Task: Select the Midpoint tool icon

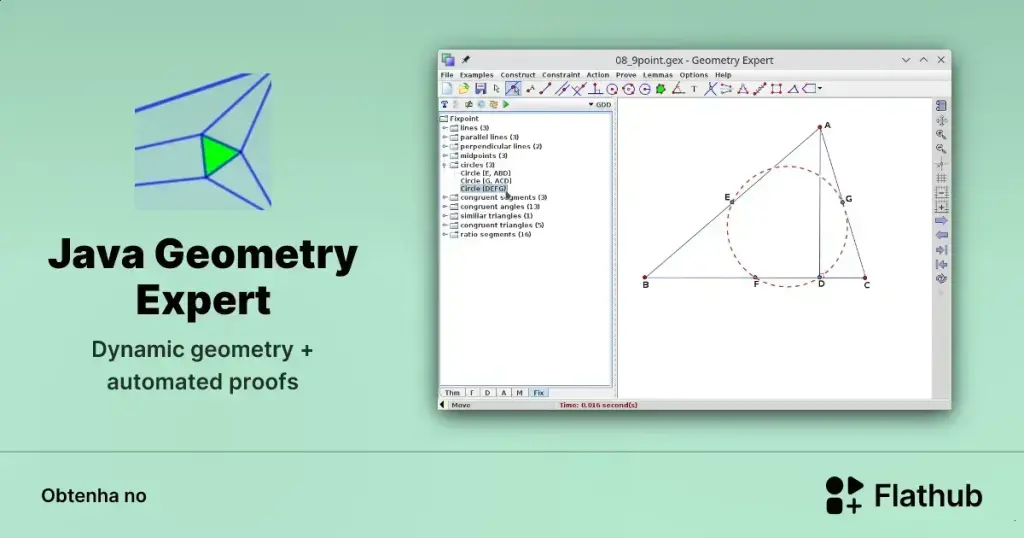Action: [x=759, y=89]
